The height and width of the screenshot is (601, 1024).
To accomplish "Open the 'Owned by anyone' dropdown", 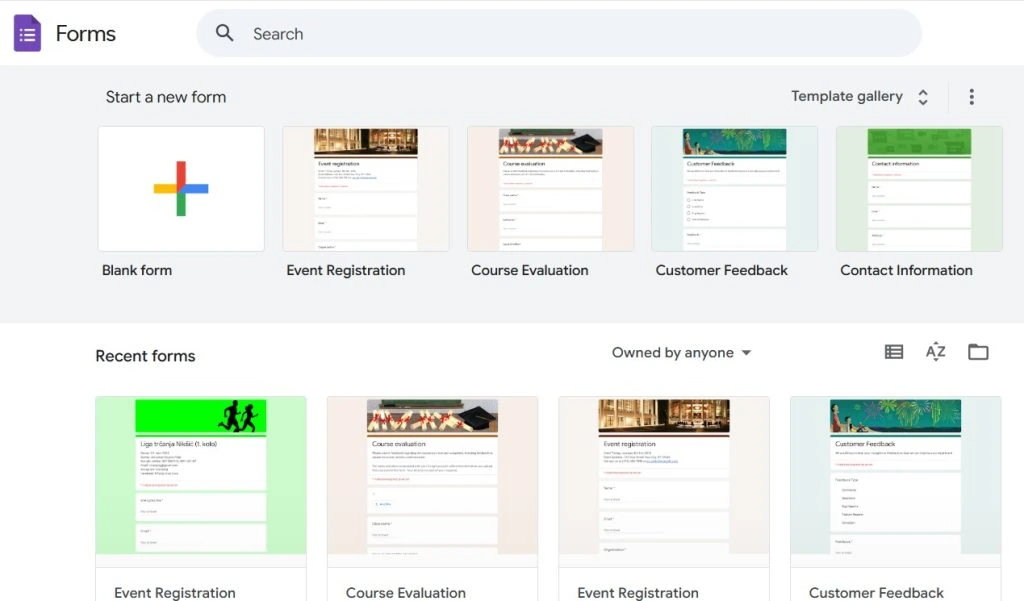I will (x=681, y=353).
